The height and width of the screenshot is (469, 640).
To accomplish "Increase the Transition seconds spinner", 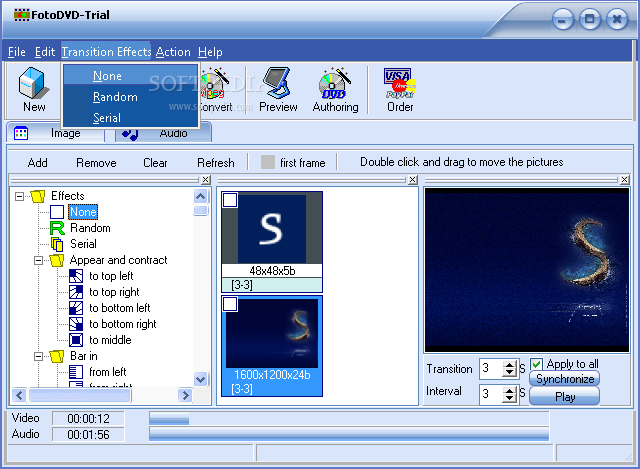I will tap(509, 365).
